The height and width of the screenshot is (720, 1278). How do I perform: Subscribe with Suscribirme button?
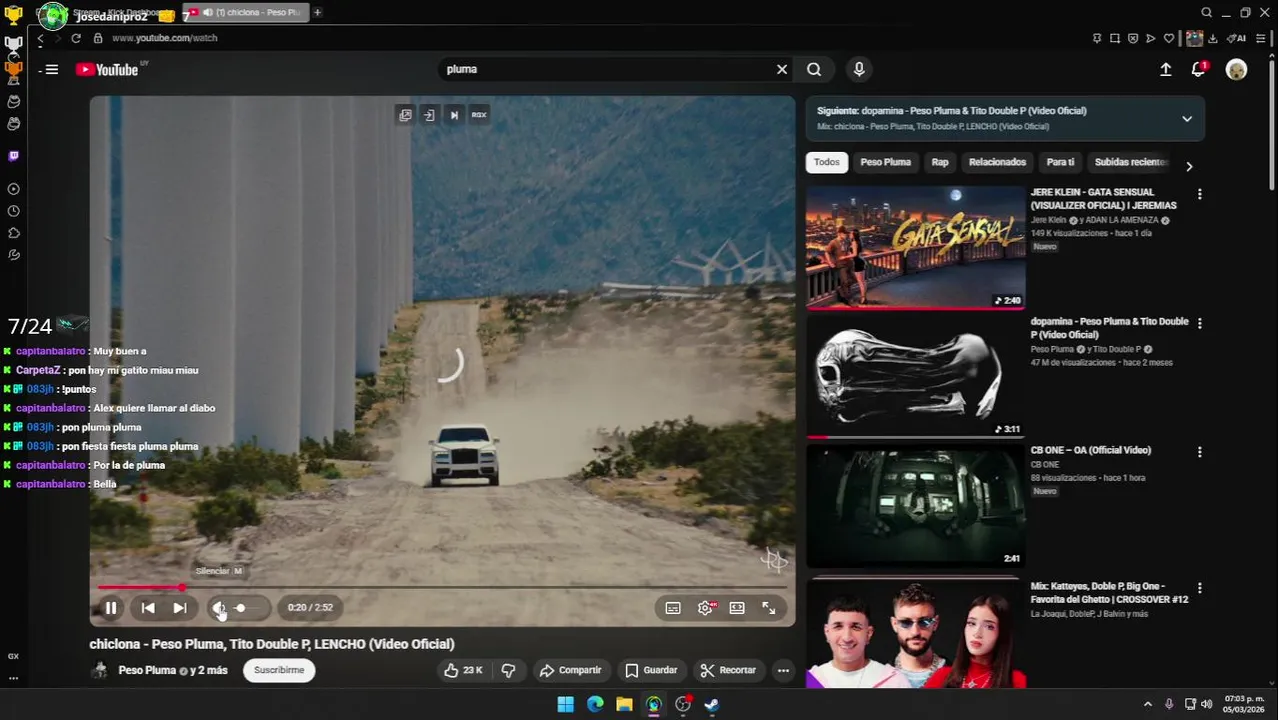click(x=279, y=670)
